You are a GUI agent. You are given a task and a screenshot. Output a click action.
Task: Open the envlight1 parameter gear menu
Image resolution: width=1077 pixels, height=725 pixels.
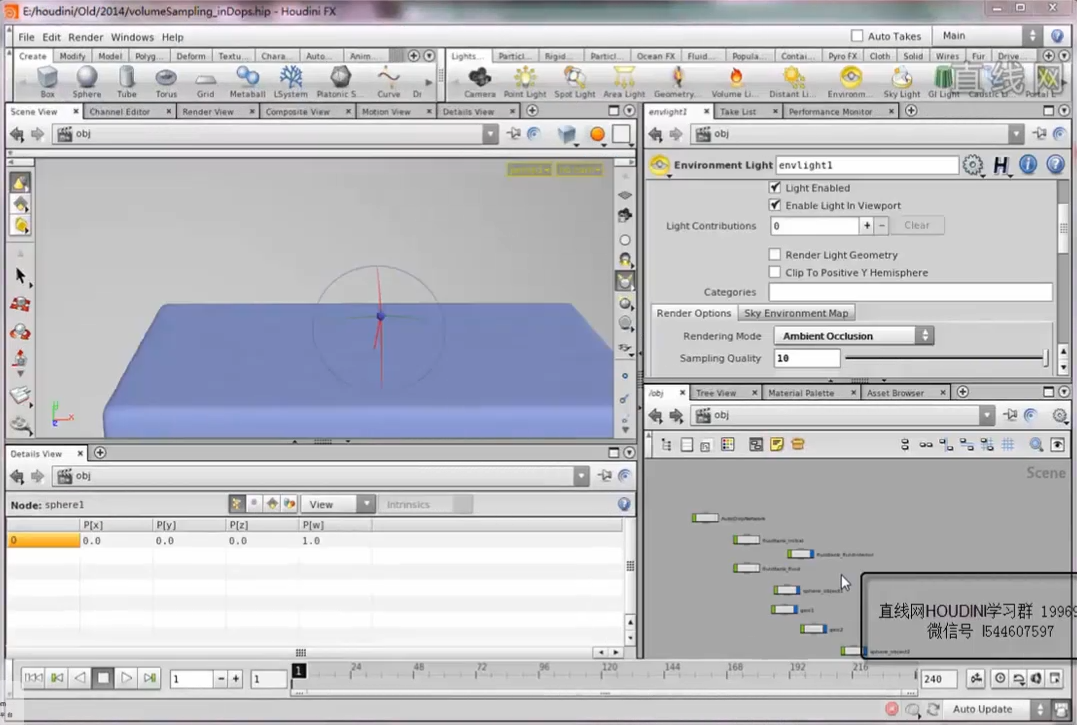(x=973, y=165)
